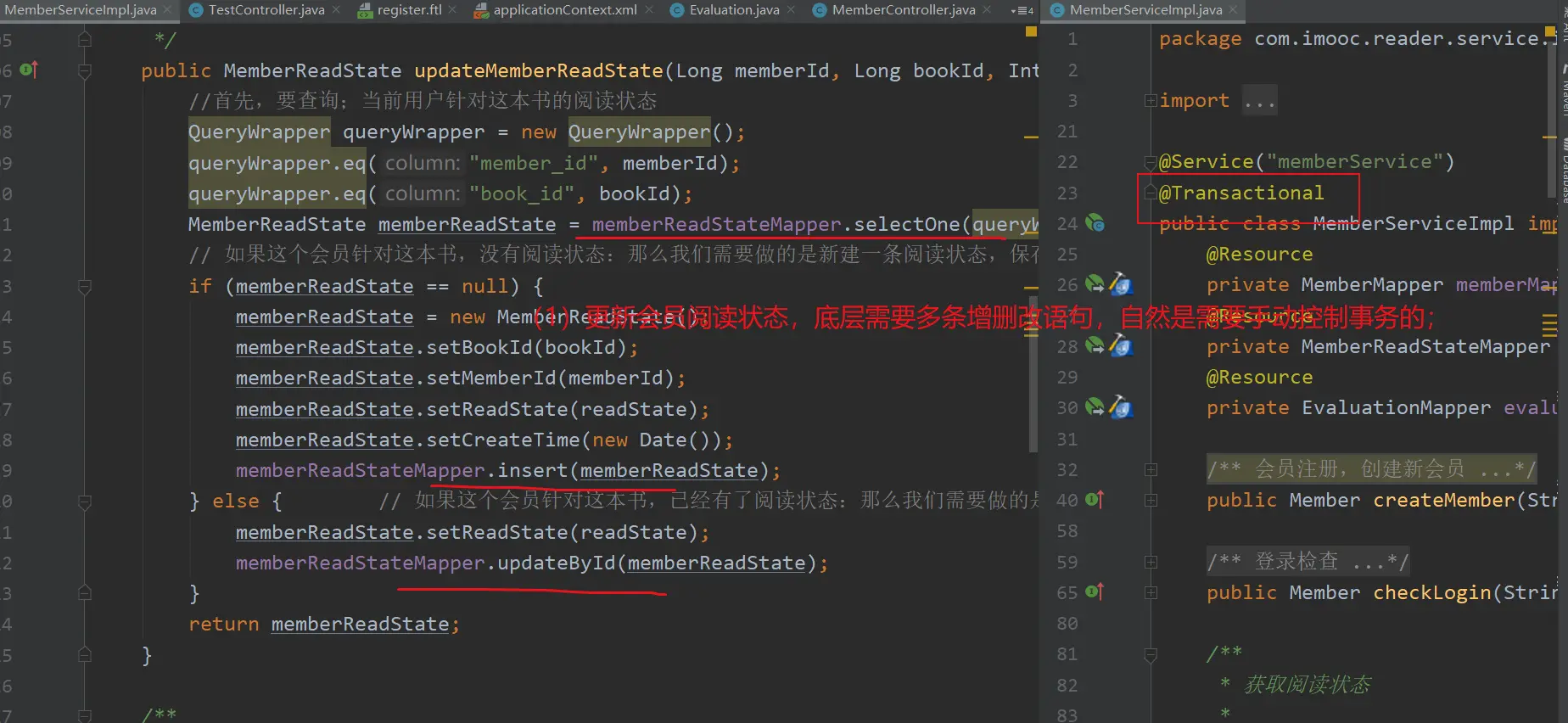Click the mapper navigation icon on line 26
The image size is (1568, 723).
coord(1120,284)
